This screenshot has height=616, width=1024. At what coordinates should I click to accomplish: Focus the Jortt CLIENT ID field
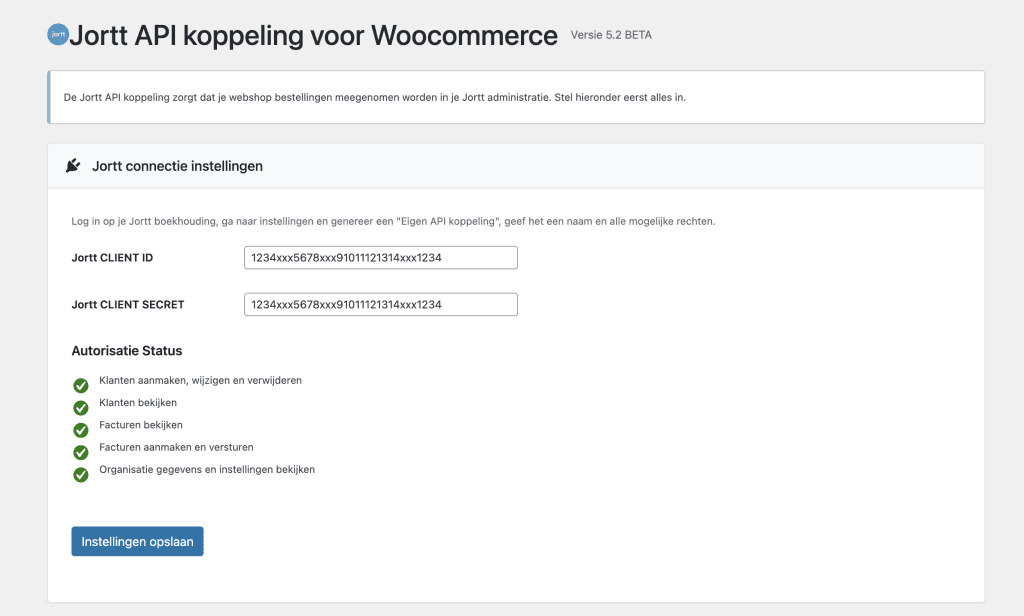380,258
